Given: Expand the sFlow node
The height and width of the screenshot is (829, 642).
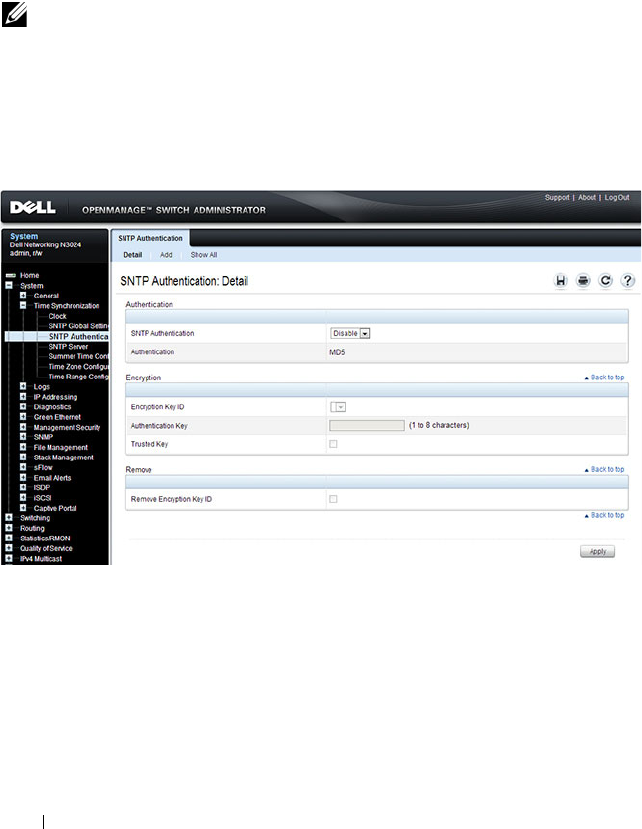Looking at the screenshot, I should [23, 467].
